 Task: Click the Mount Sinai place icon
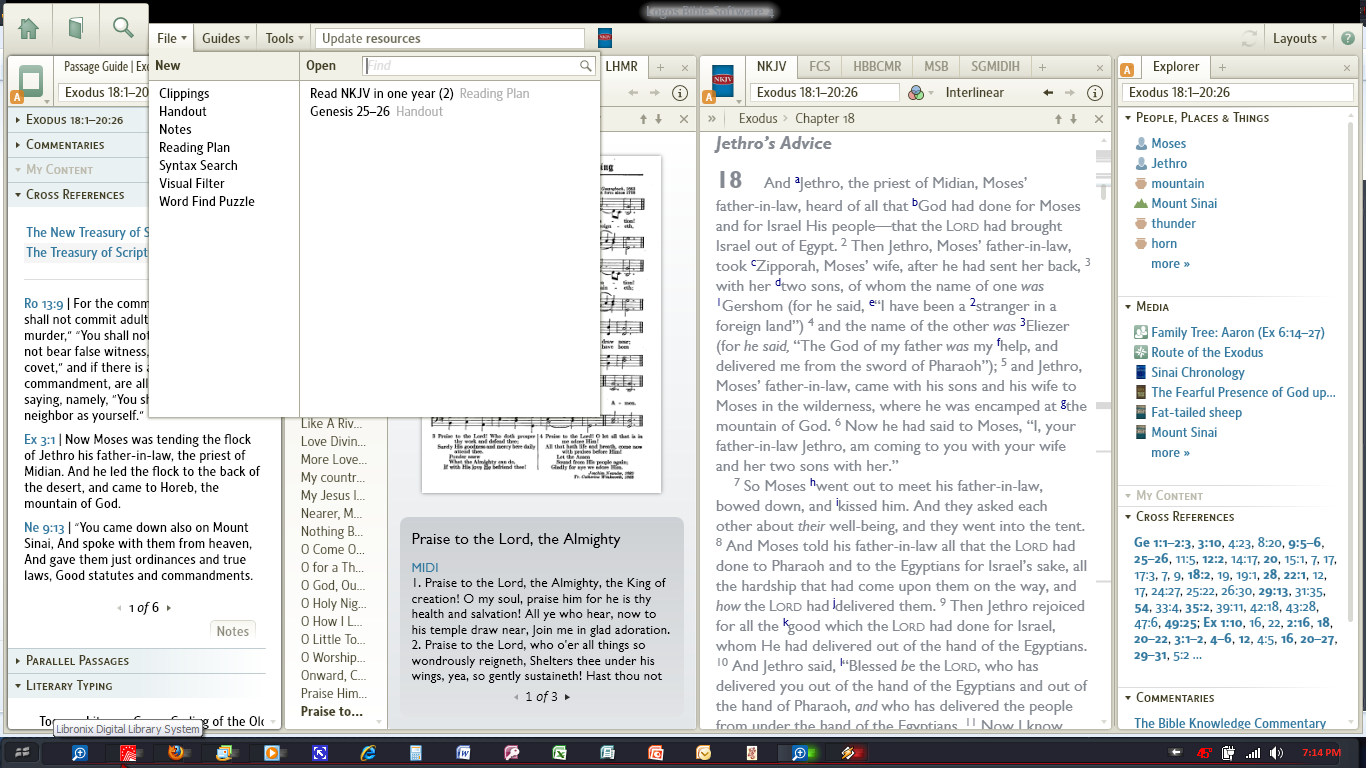pyautogui.click(x=1142, y=203)
